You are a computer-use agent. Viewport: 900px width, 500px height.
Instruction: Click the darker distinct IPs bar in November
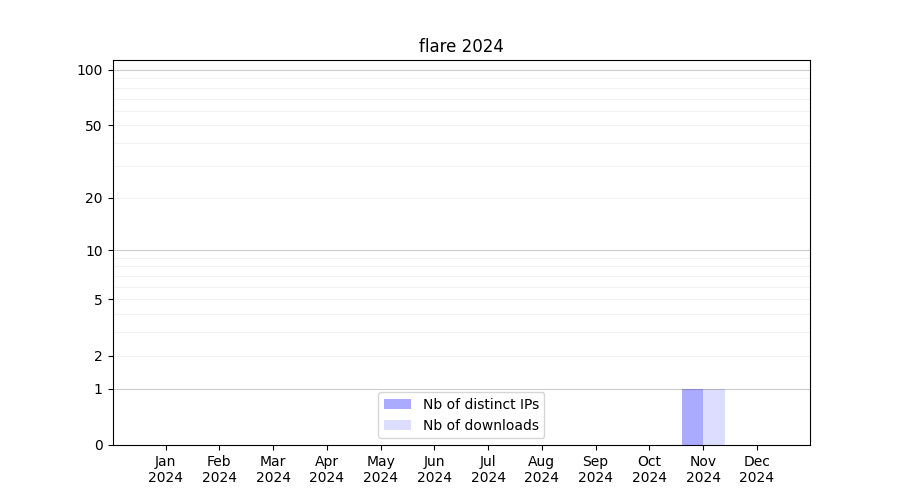pos(692,417)
